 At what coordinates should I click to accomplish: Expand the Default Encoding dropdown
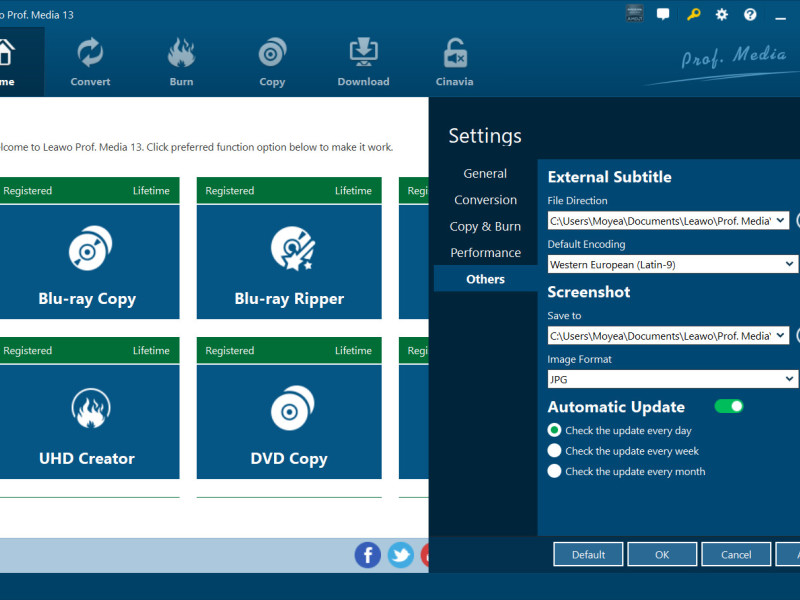coord(789,264)
